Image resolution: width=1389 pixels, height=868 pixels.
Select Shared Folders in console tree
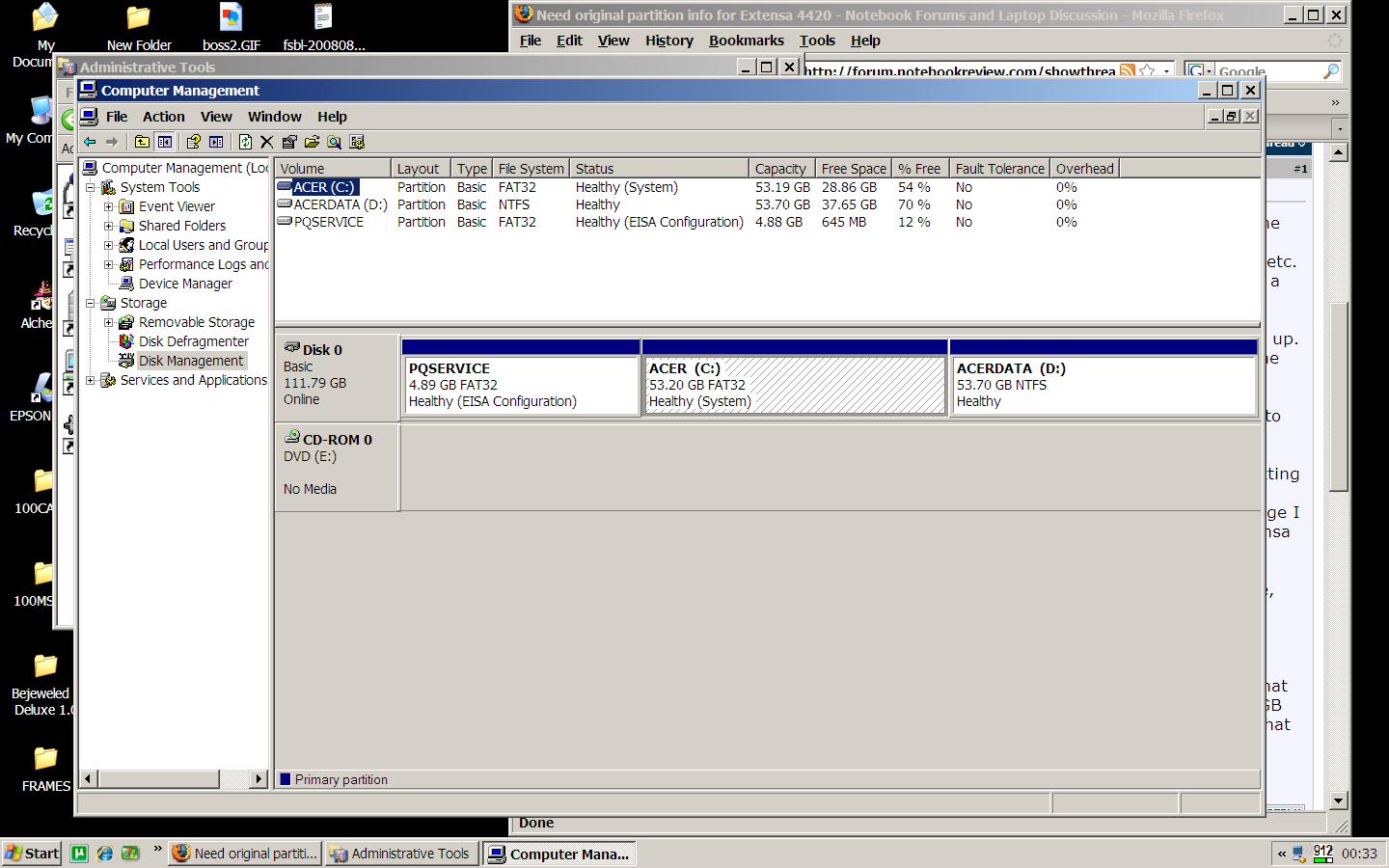182,226
